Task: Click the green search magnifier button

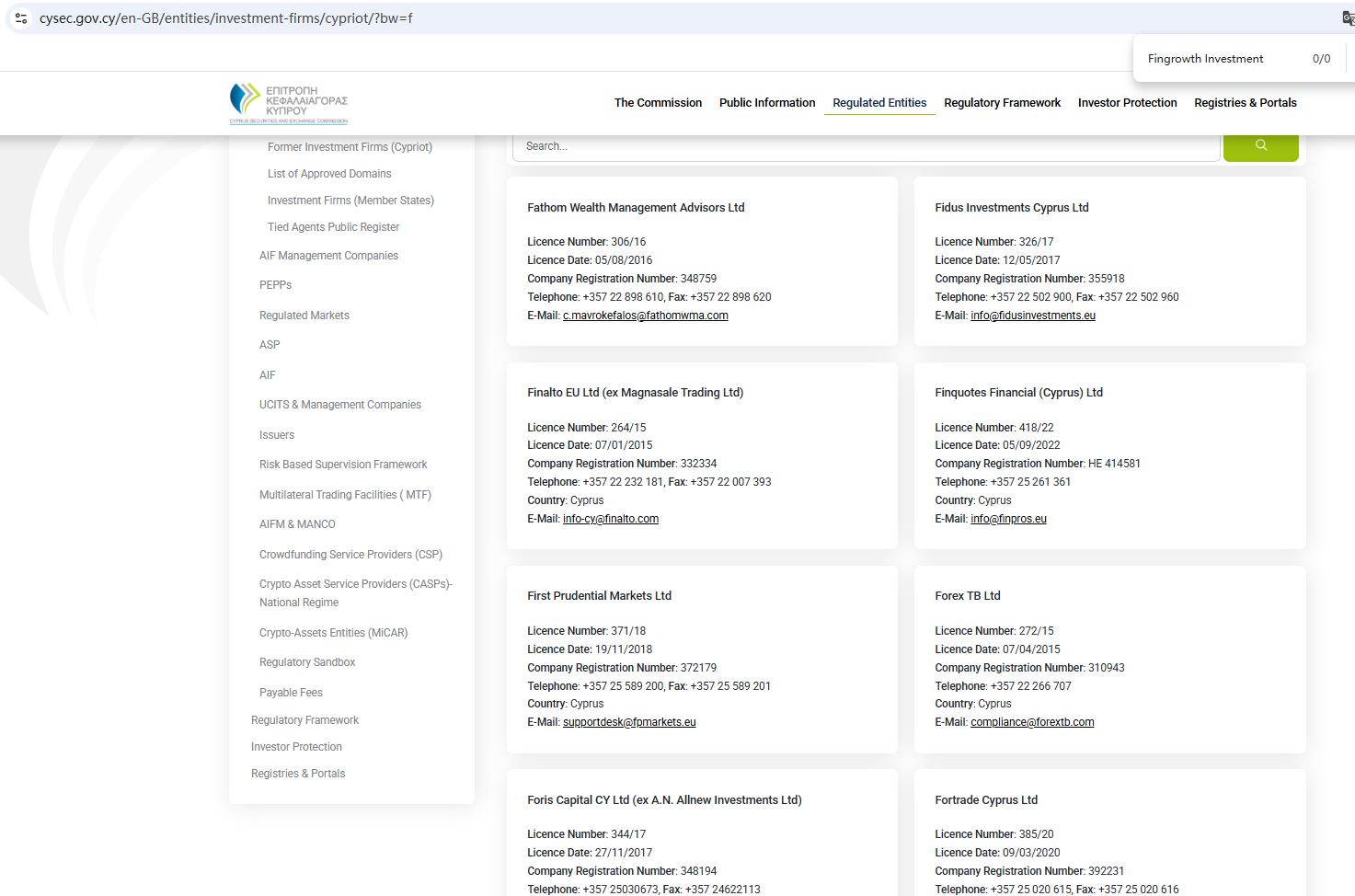Action: 1260,145
